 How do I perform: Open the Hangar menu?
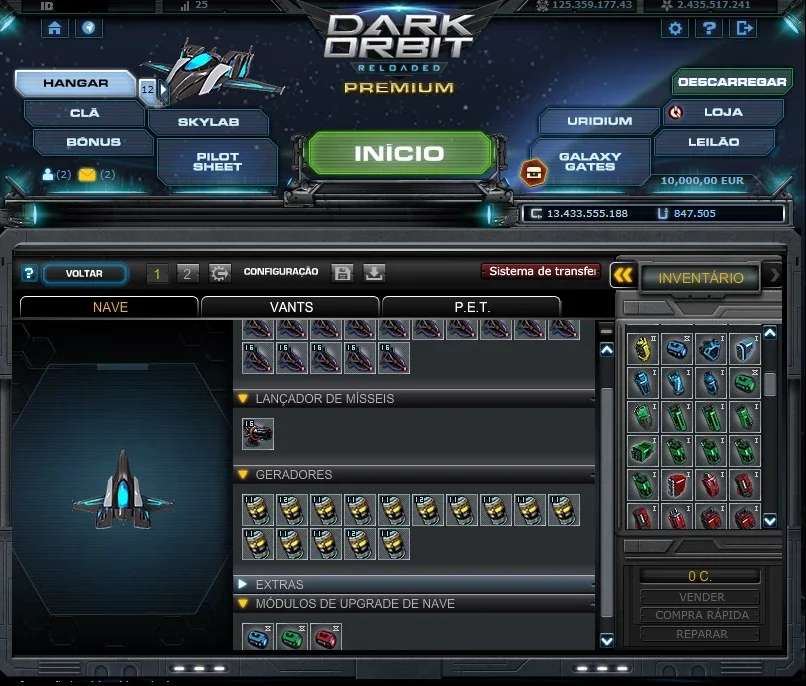pos(76,83)
